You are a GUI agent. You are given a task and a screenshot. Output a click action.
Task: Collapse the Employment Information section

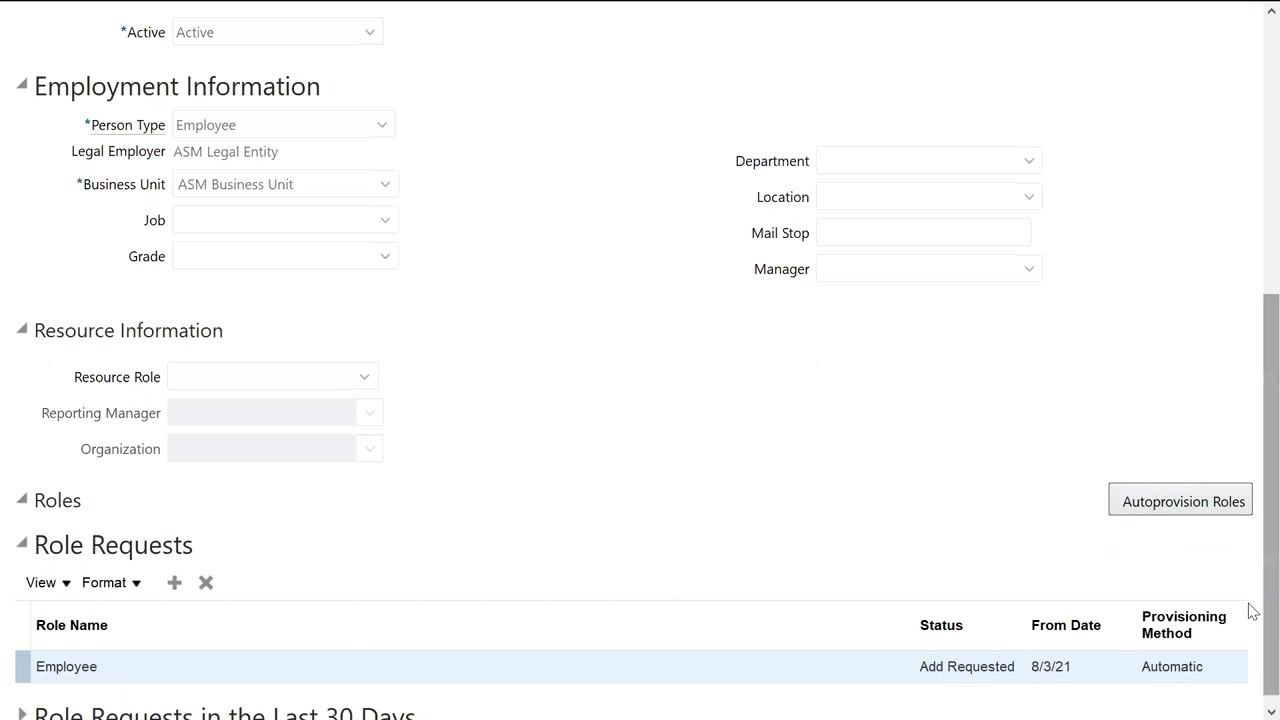(x=22, y=84)
